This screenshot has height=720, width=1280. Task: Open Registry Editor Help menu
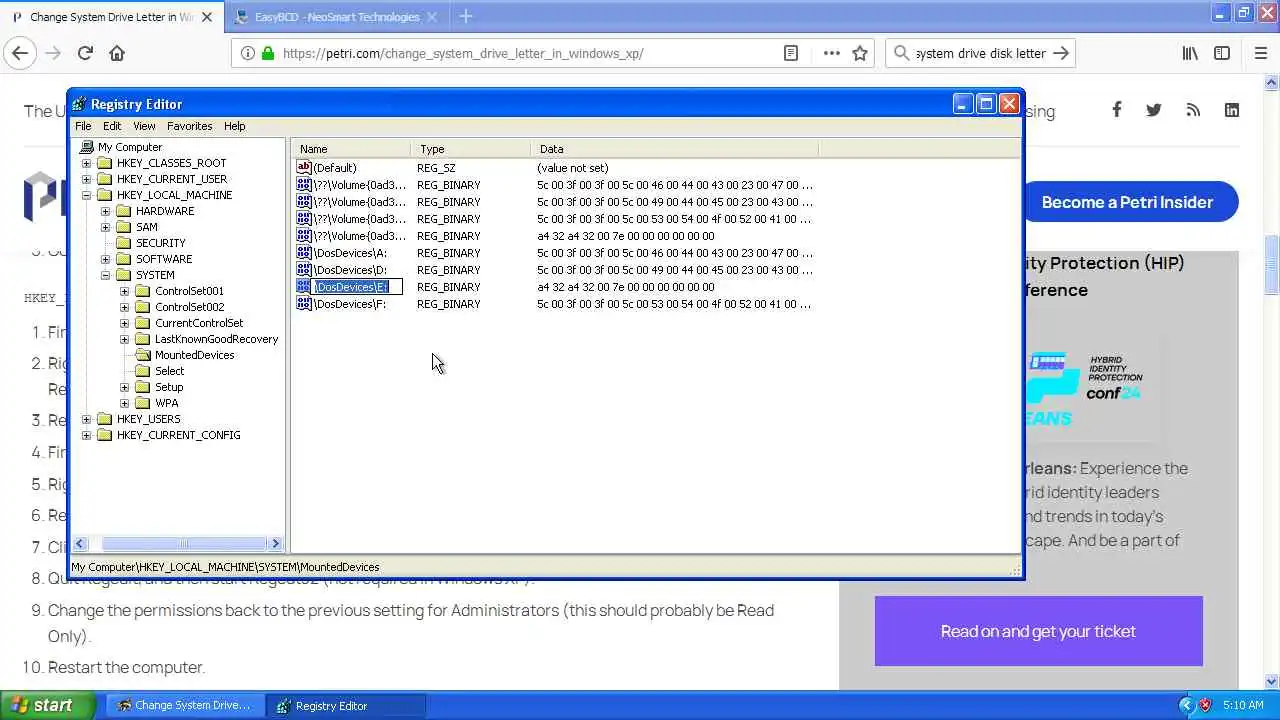tap(234, 126)
